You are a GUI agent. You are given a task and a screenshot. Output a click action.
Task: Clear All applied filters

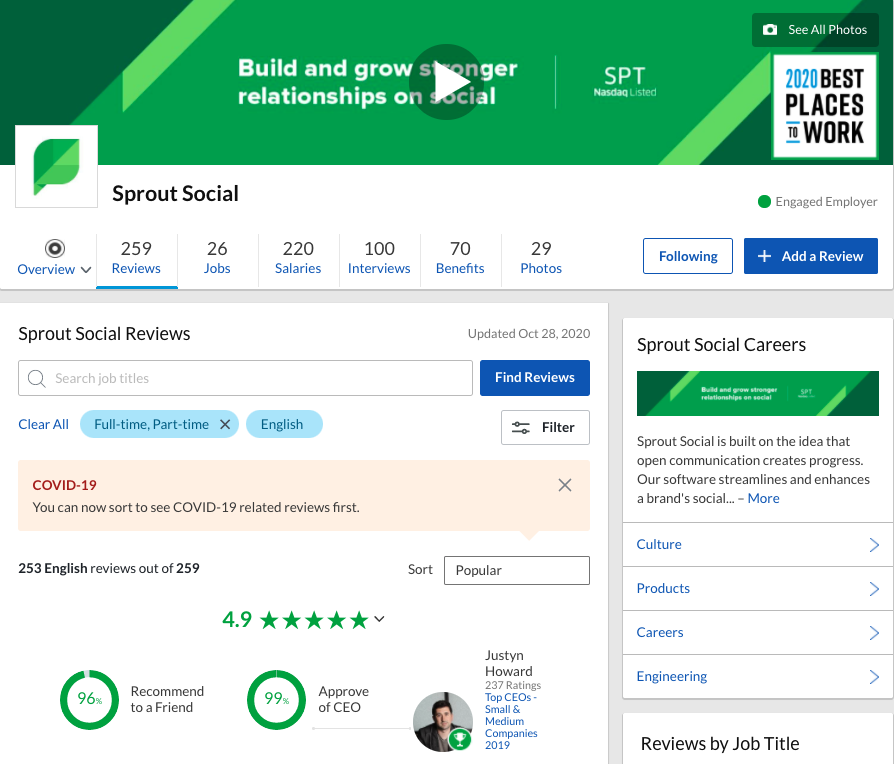pos(43,424)
